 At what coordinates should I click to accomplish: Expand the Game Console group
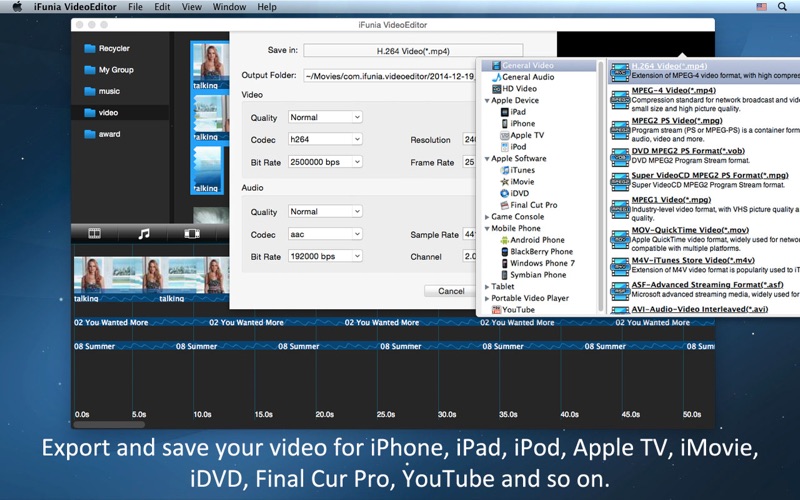(487, 217)
